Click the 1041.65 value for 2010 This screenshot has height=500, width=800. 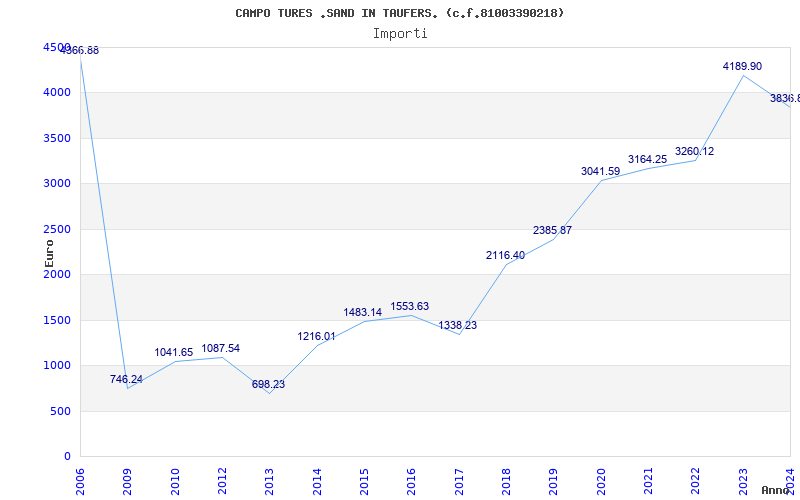174,352
